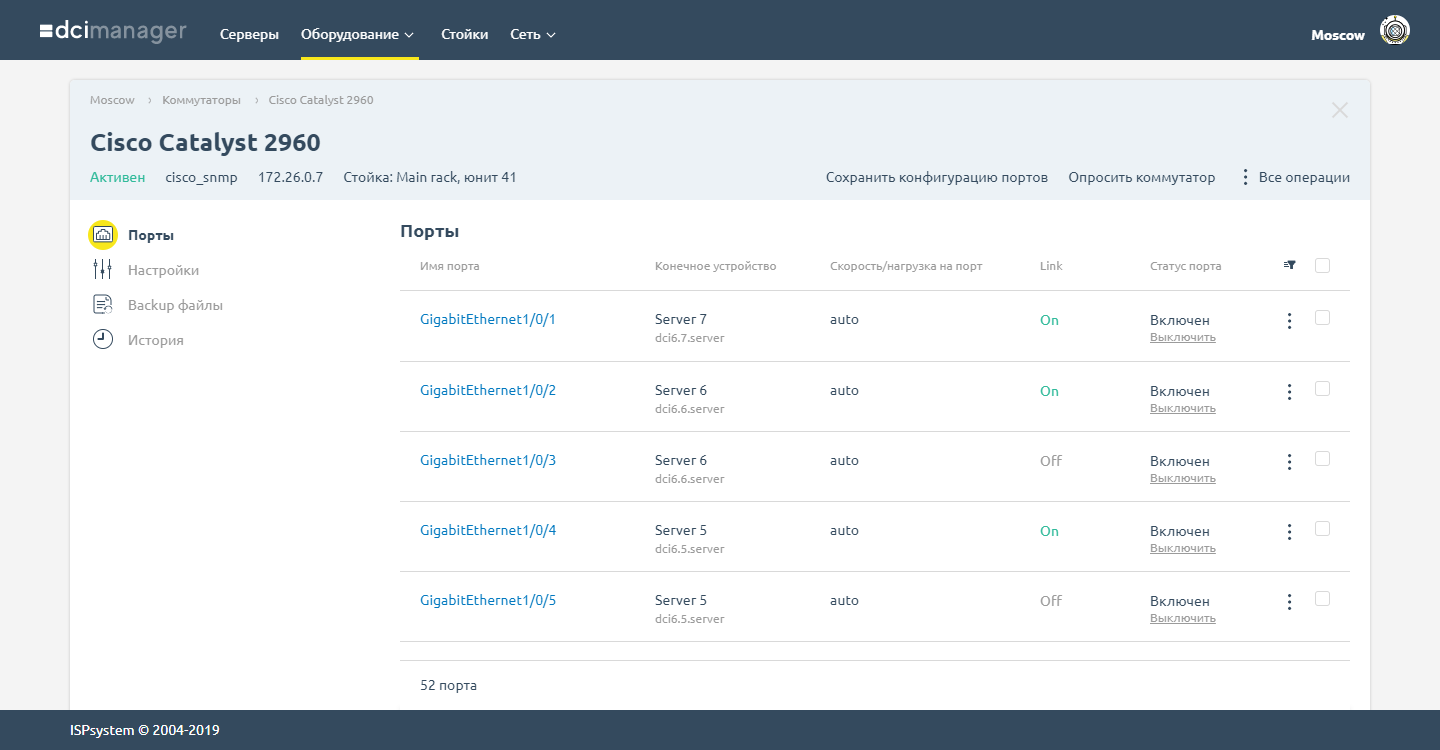Select checkbox for GigabitEthernet1/0/4 row

tap(1322, 529)
